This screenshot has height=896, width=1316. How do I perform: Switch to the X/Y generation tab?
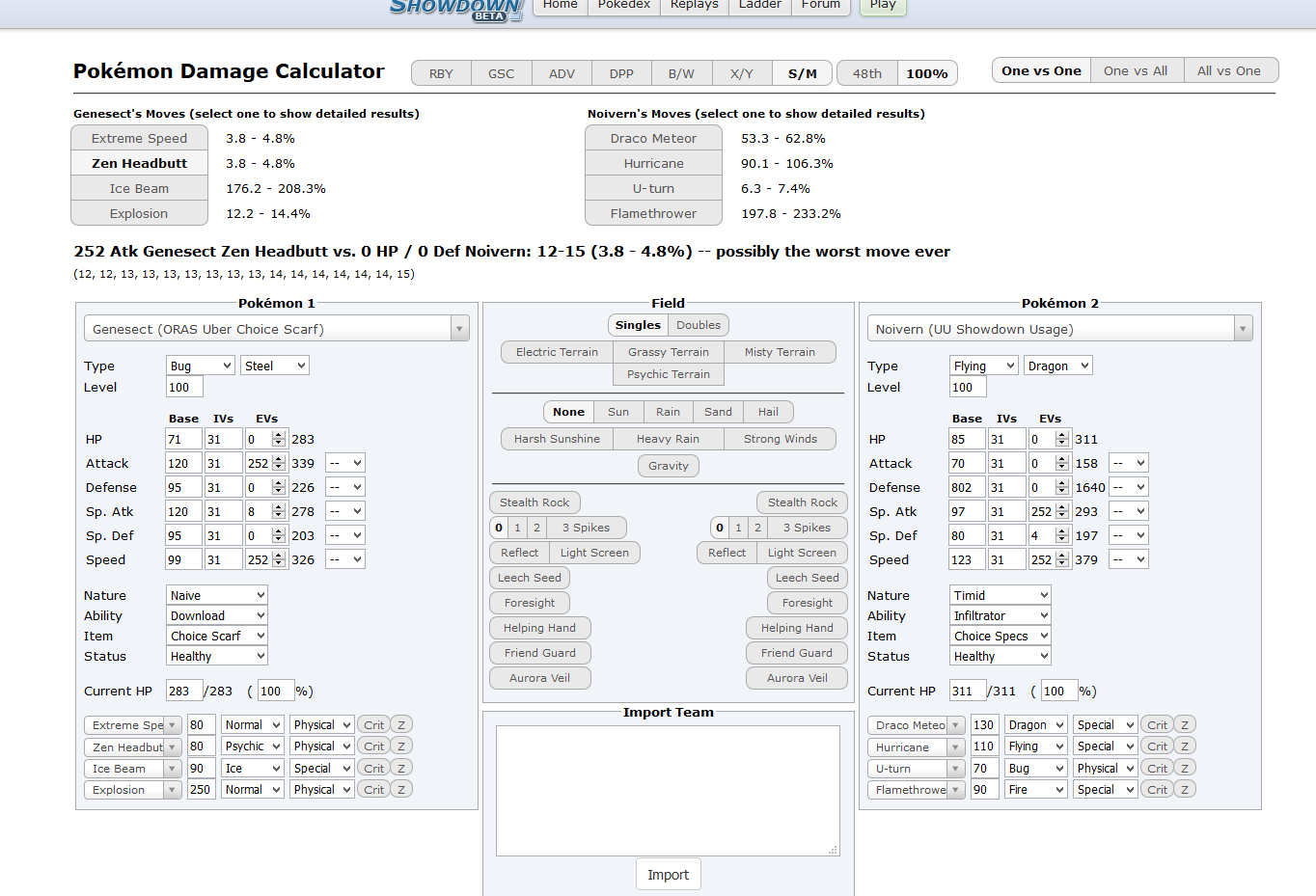coord(742,73)
